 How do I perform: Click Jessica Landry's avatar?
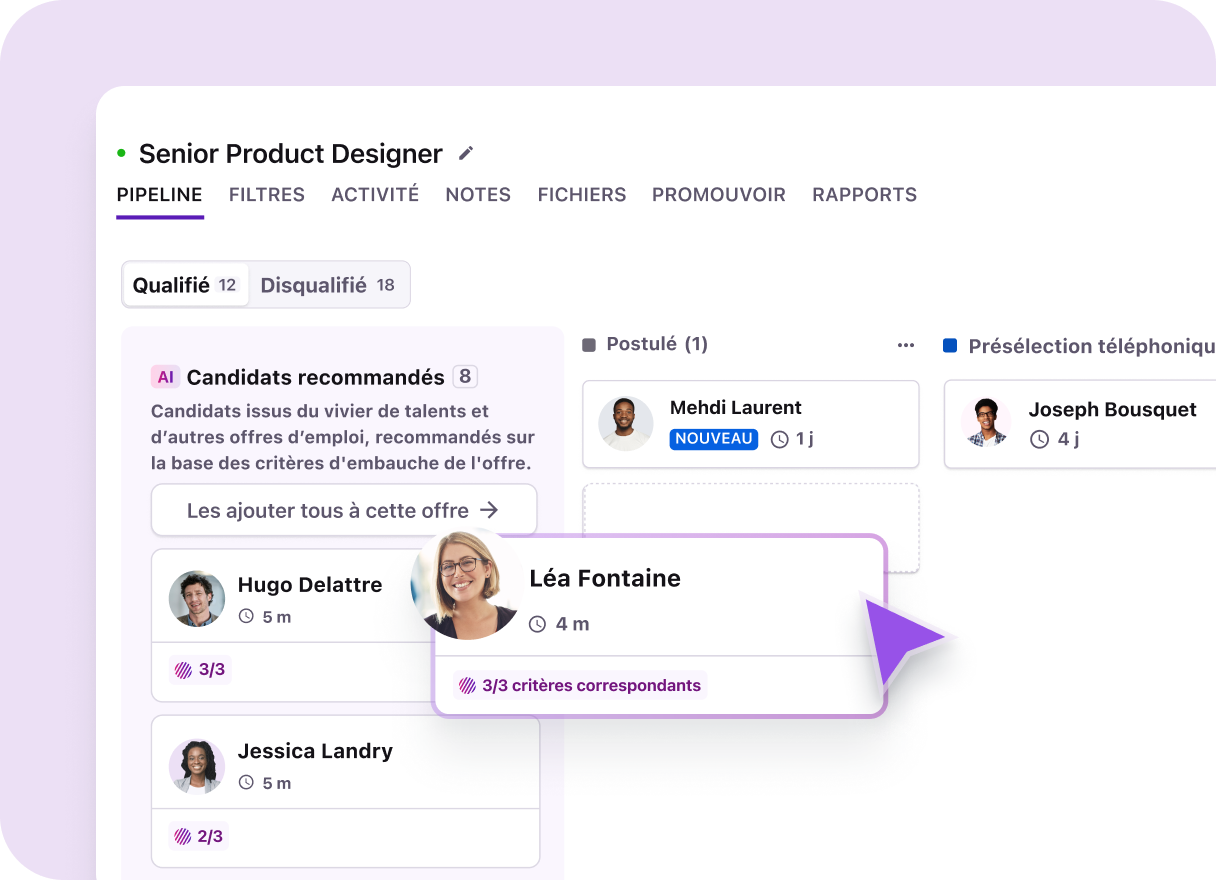click(x=197, y=766)
